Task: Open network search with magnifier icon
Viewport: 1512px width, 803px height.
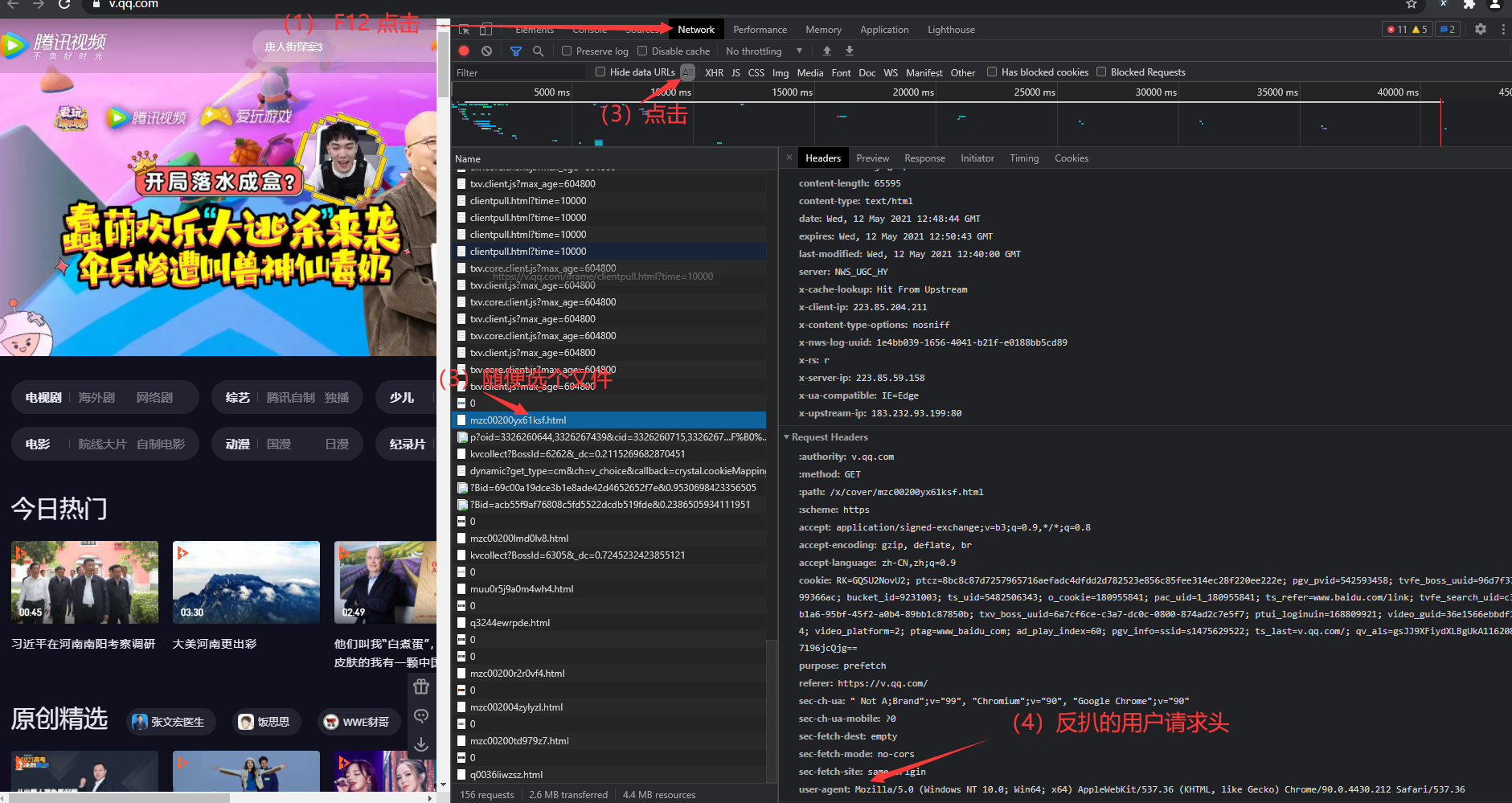Action: (x=538, y=51)
